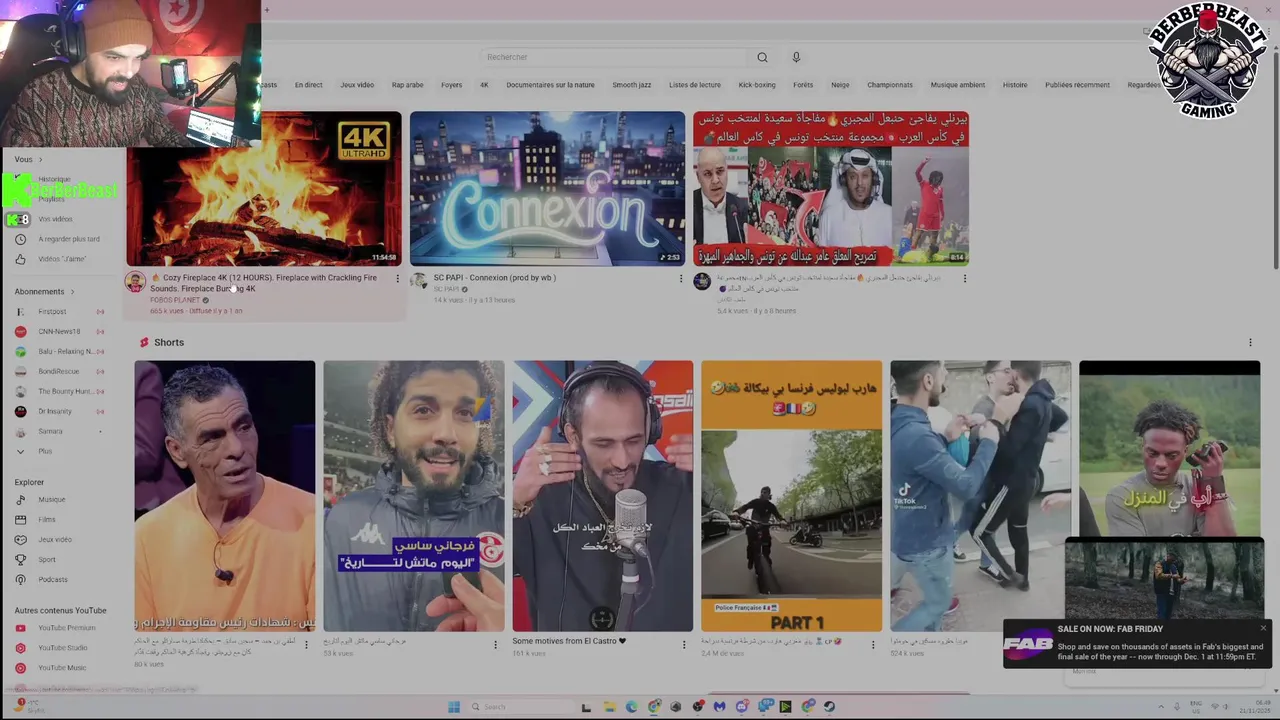Open options menu for the Arabic football video
Viewport: 1280px width, 720px height.
(964, 279)
